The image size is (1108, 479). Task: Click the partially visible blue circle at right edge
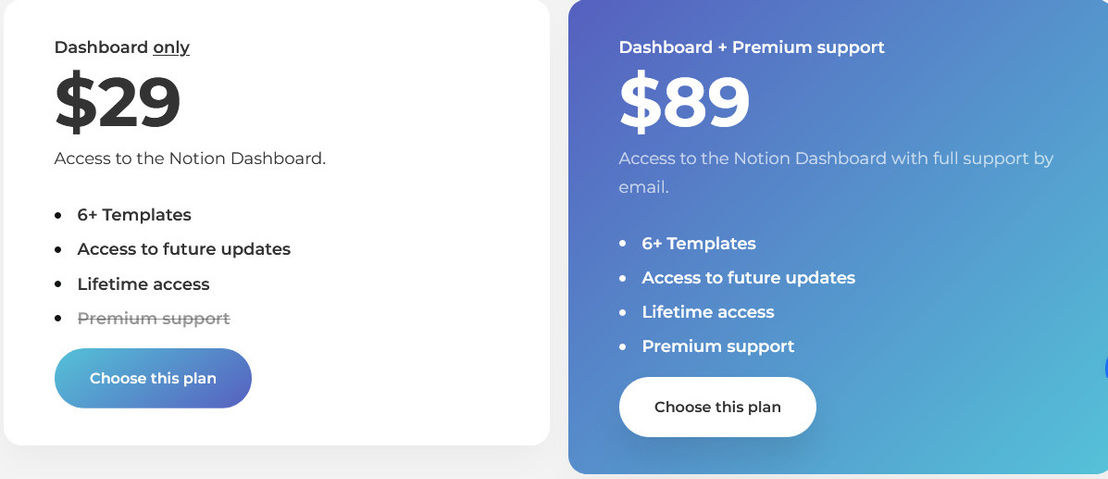[1105, 367]
